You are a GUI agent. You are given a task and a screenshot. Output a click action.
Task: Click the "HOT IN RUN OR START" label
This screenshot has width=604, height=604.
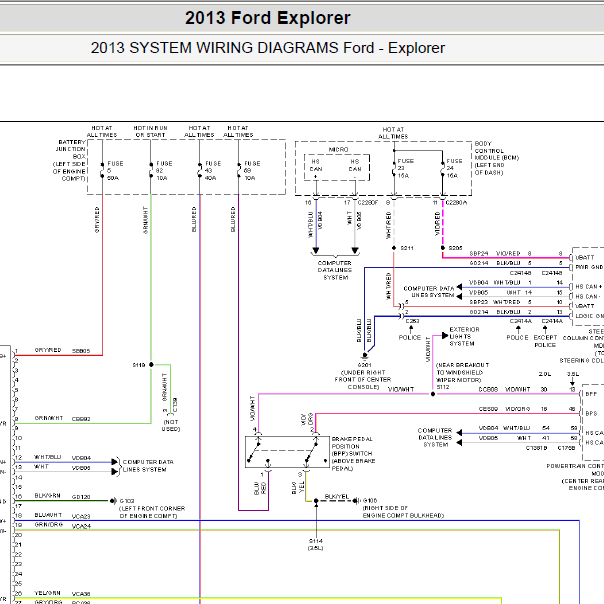150,131
